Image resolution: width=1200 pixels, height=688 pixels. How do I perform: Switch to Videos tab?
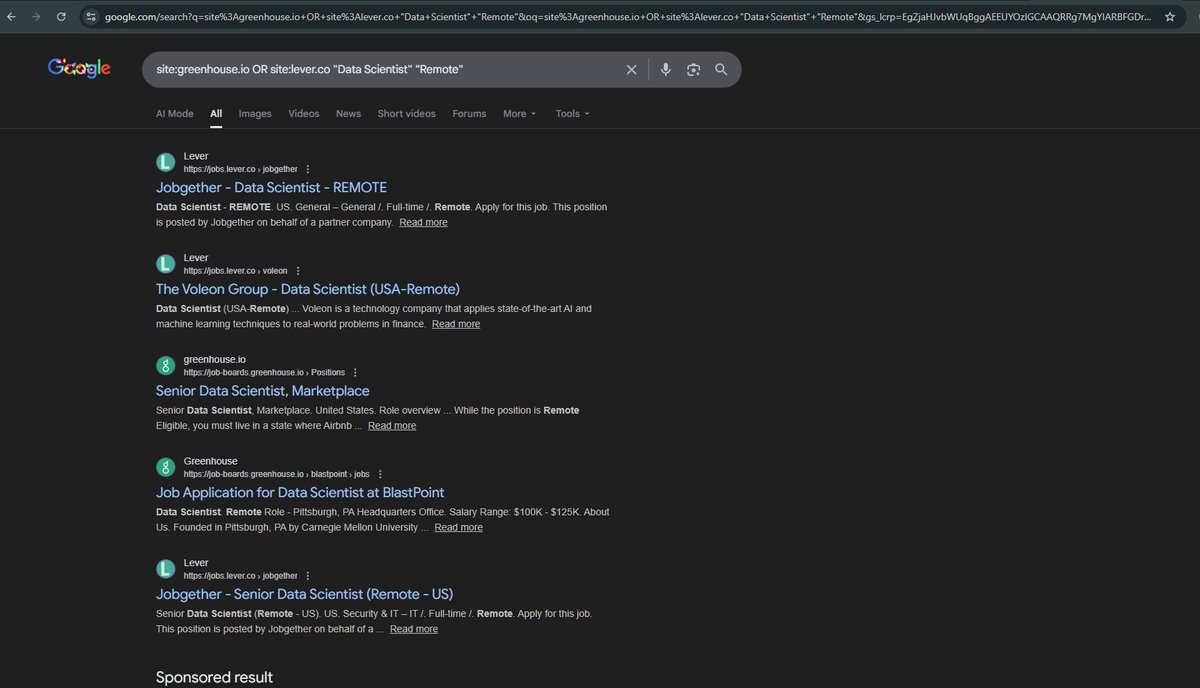[304, 114]
